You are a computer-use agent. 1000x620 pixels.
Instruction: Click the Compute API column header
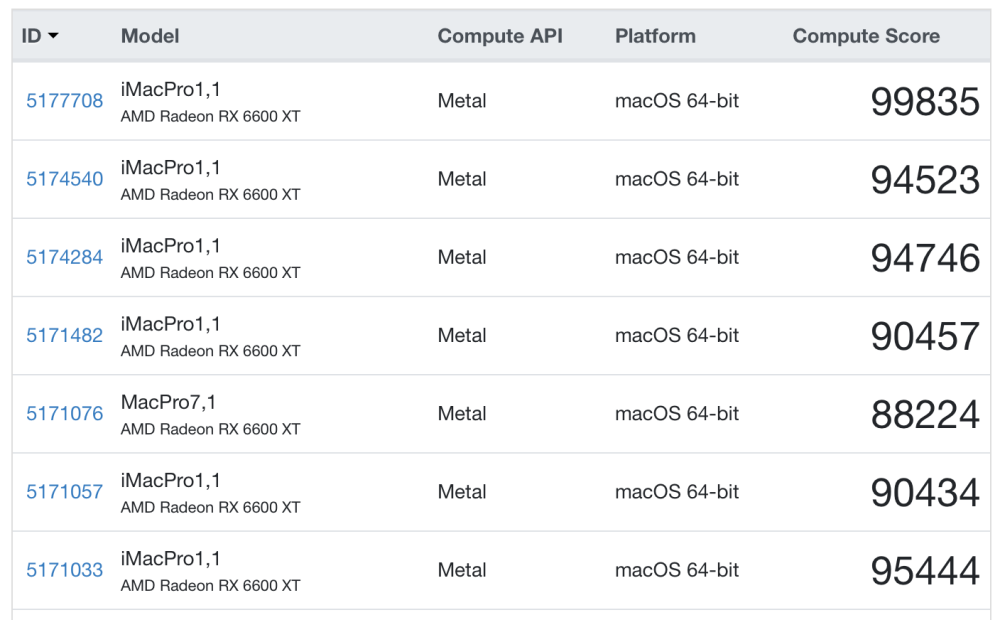(500, 36)
